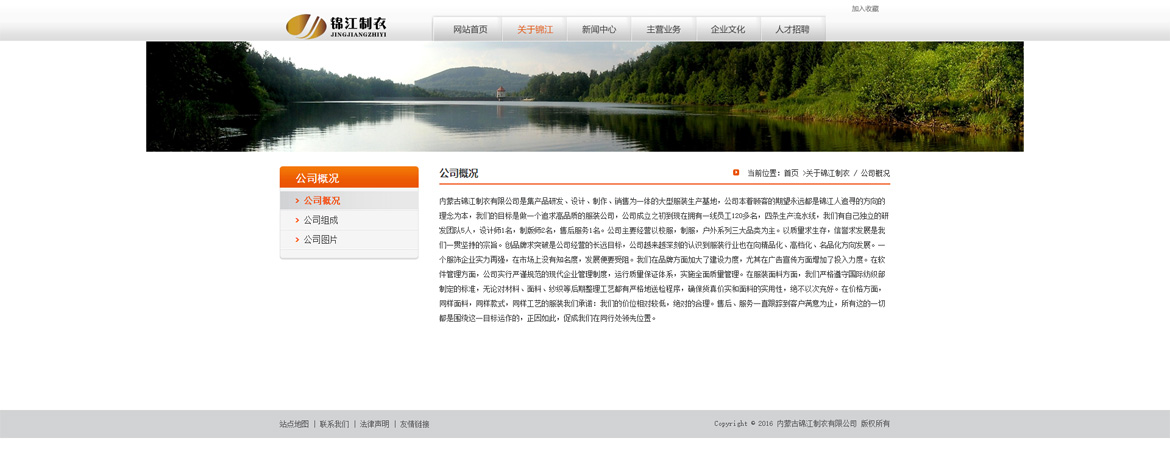Open the 站点地图 footer link

(294, 425)
